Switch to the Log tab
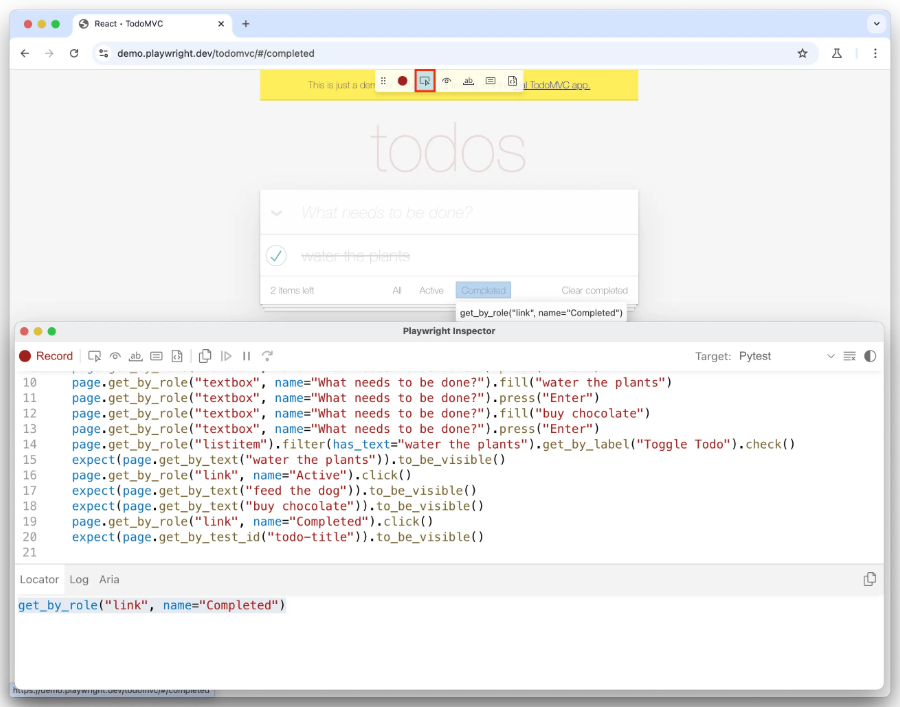This screenshot has height=707, width=900. click(x=79, y=579)
